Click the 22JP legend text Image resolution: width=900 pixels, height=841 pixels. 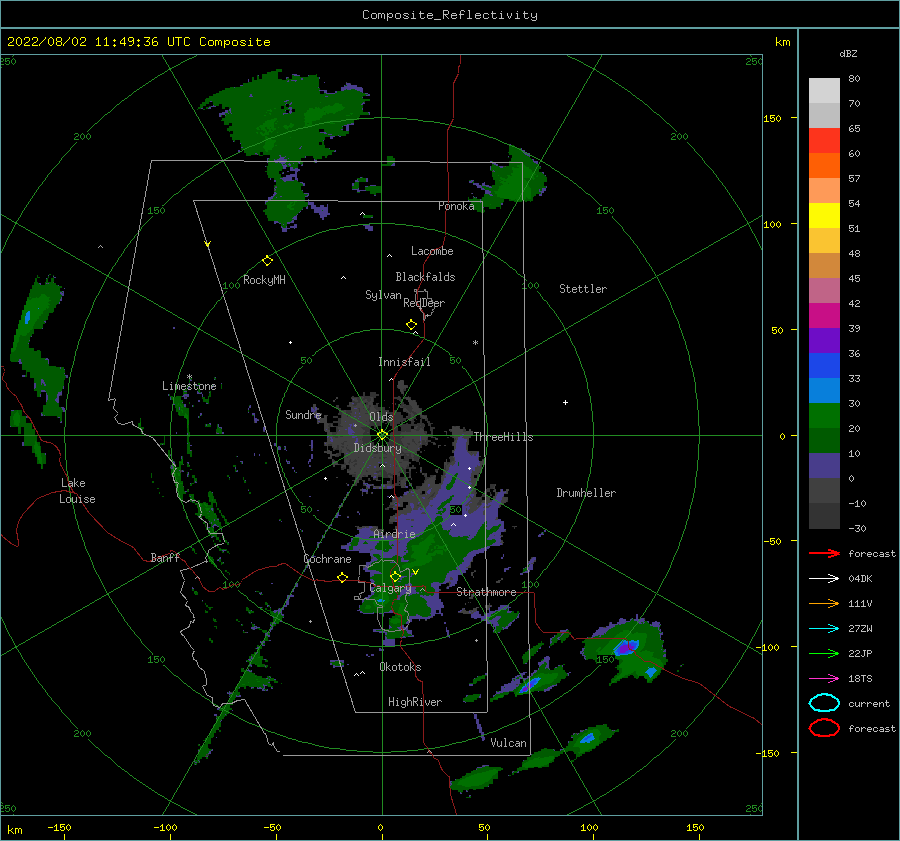coord(860,653)
